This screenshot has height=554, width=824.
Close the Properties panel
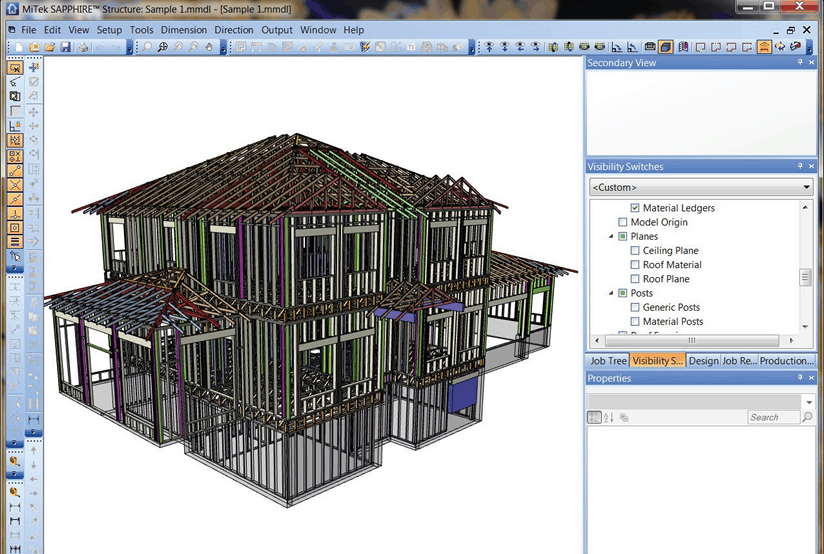(x=811, y=377)
